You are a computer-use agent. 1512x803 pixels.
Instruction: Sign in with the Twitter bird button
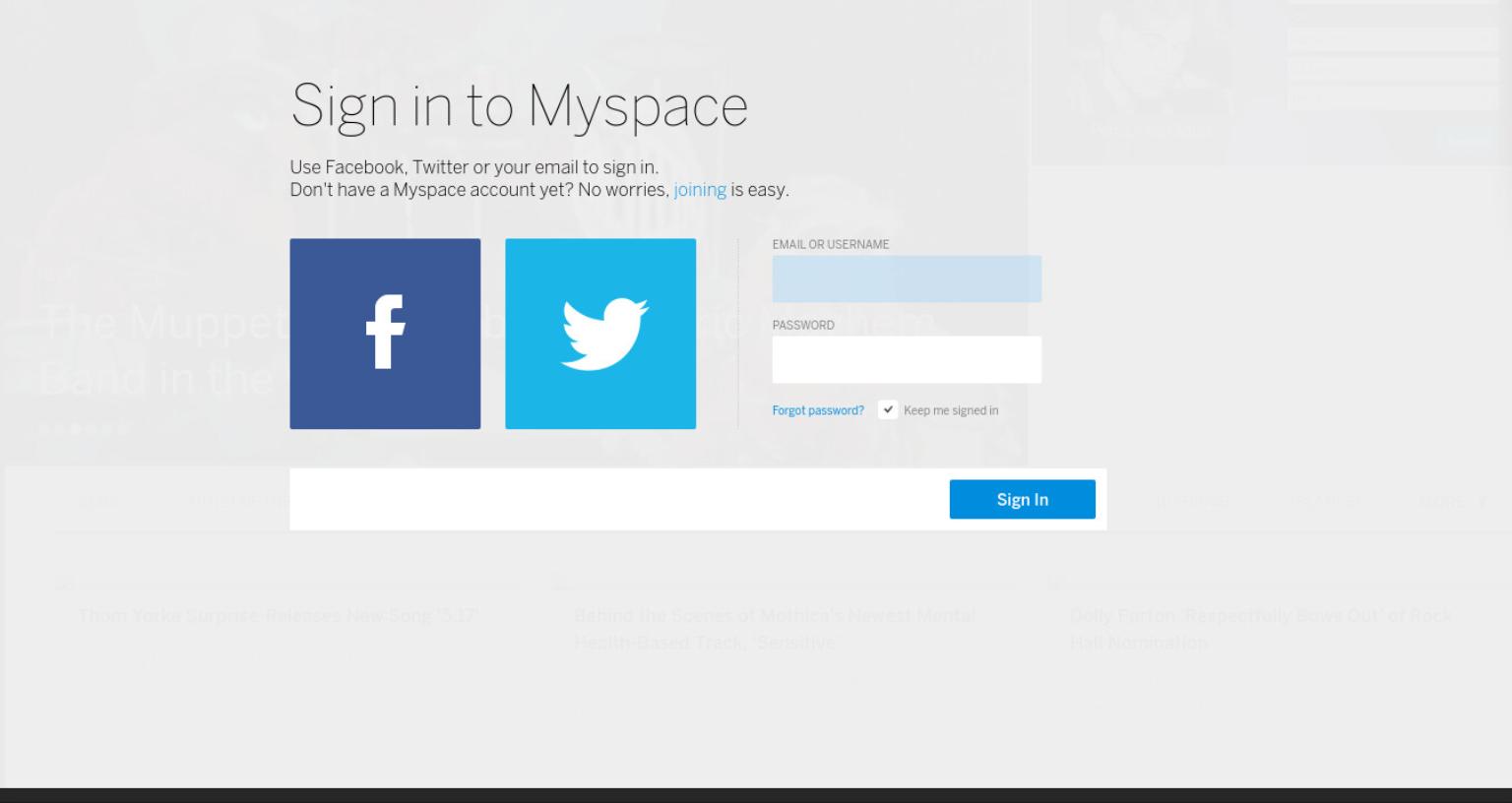tap(600, 334)
